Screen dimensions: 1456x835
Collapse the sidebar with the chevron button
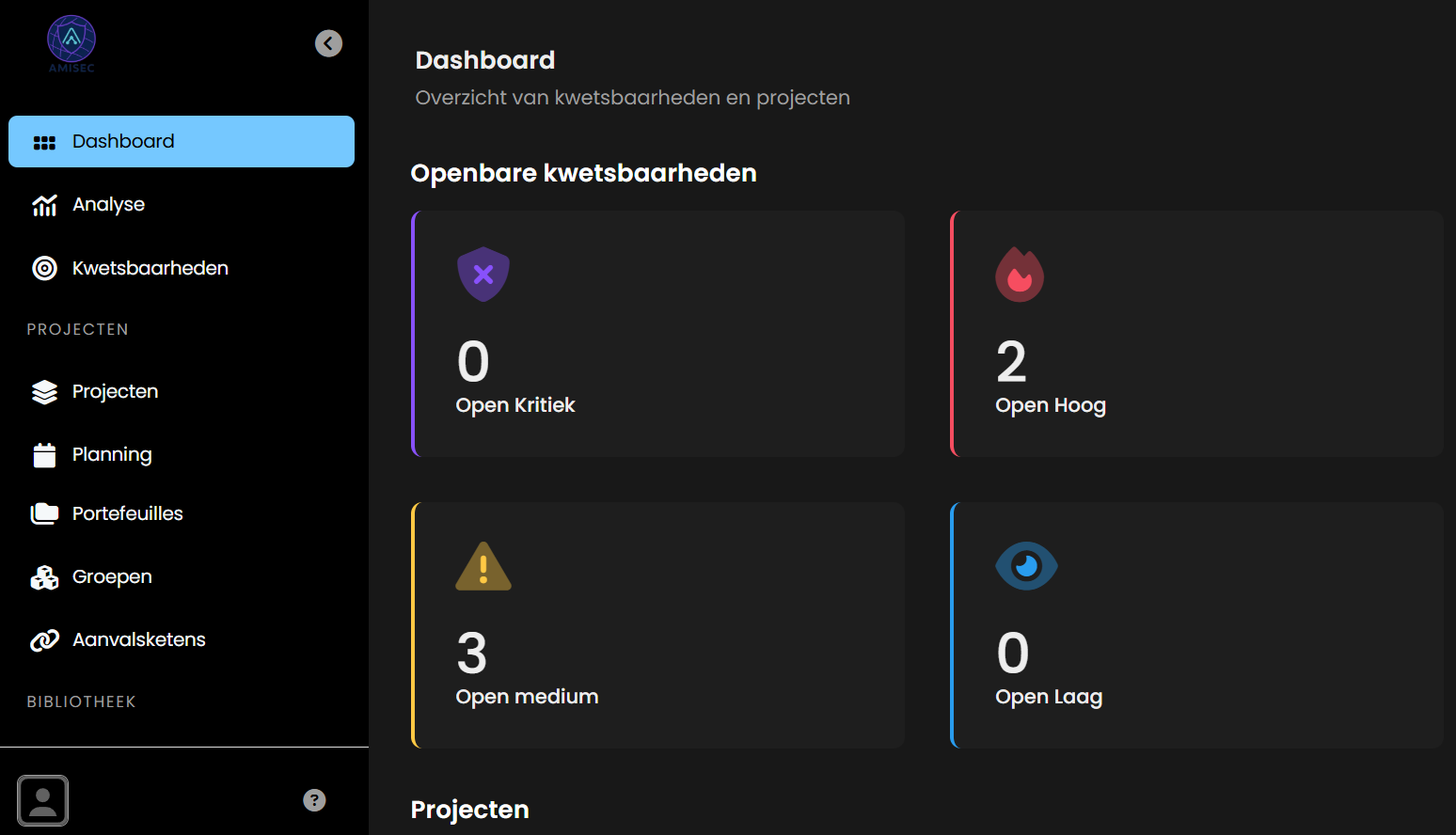click(328, 43)
